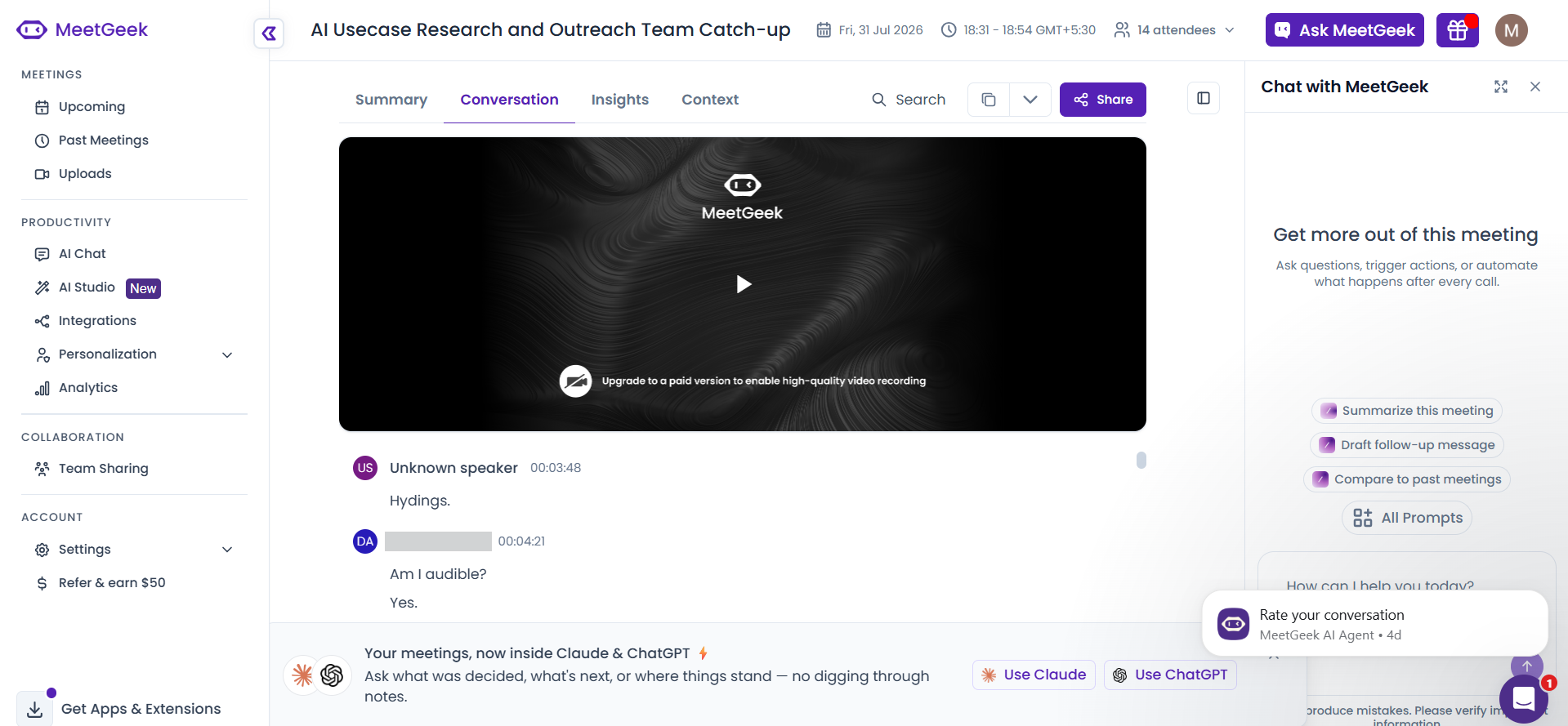The width and height of the screenshot is (1568, 726).
Task: Click the Share button
Action: point(1103,100)
